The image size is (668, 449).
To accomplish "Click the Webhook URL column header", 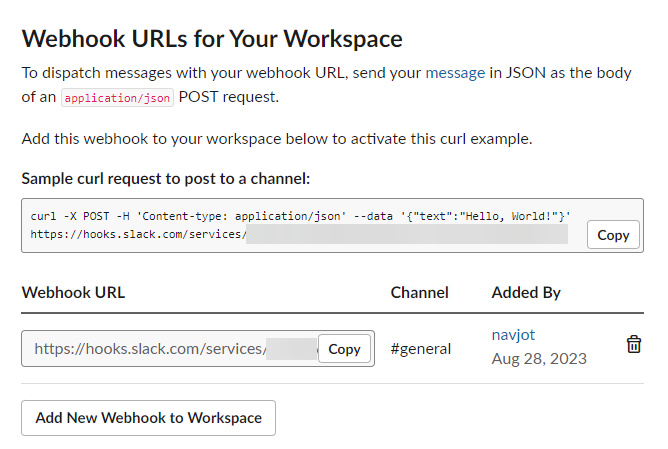I will [x=73, y=293].
